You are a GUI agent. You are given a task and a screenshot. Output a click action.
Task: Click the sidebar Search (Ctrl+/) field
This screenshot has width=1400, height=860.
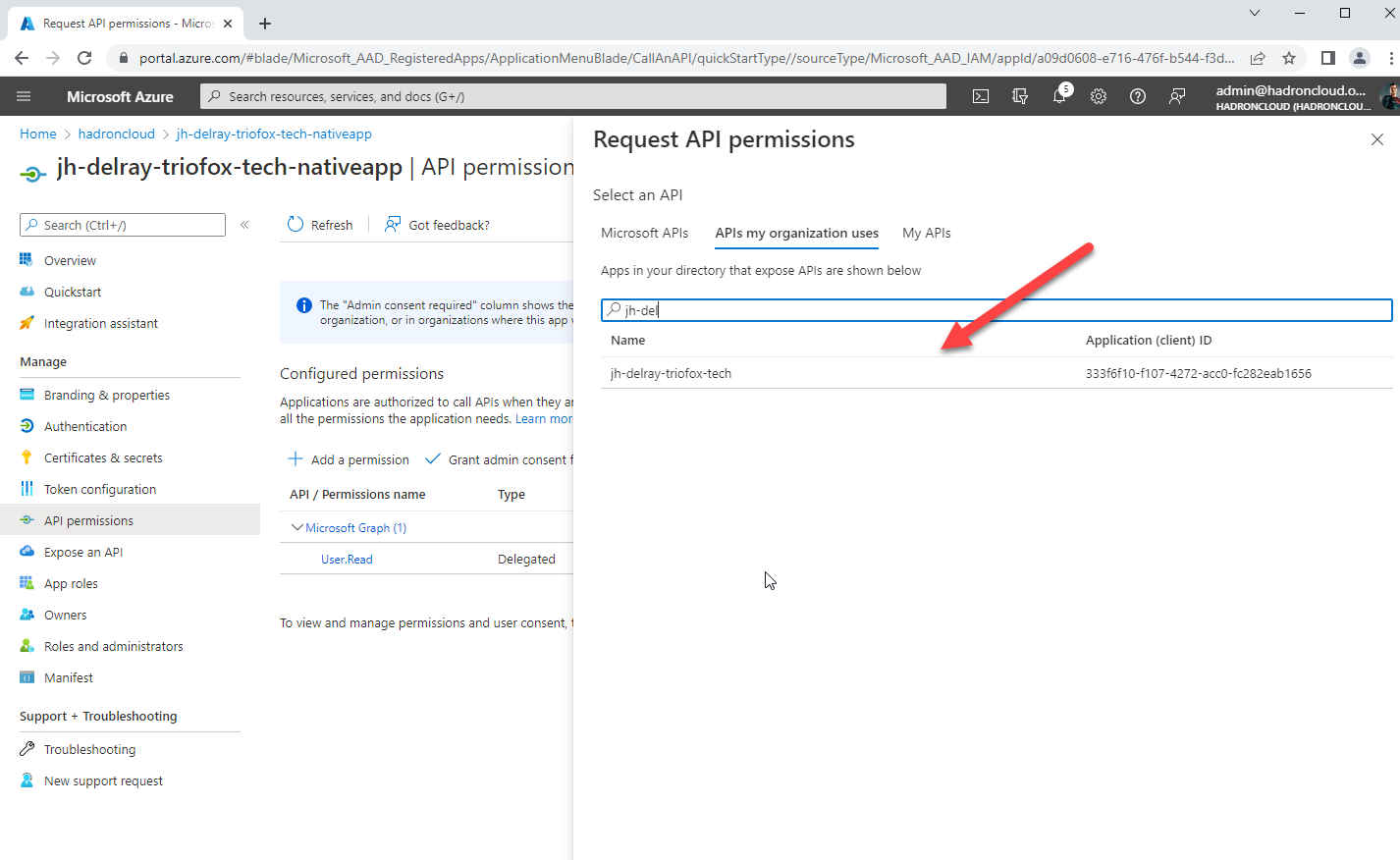tap(123, 225)
